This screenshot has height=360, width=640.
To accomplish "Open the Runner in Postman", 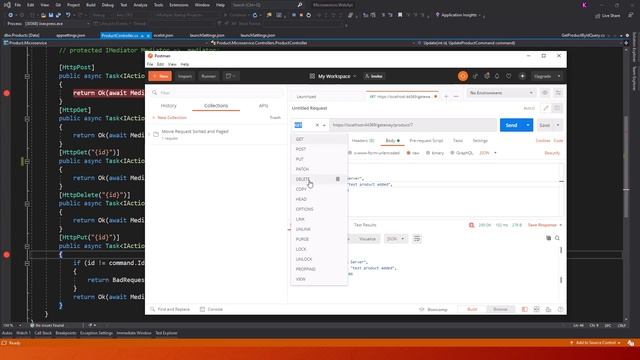I will (208, 76).
